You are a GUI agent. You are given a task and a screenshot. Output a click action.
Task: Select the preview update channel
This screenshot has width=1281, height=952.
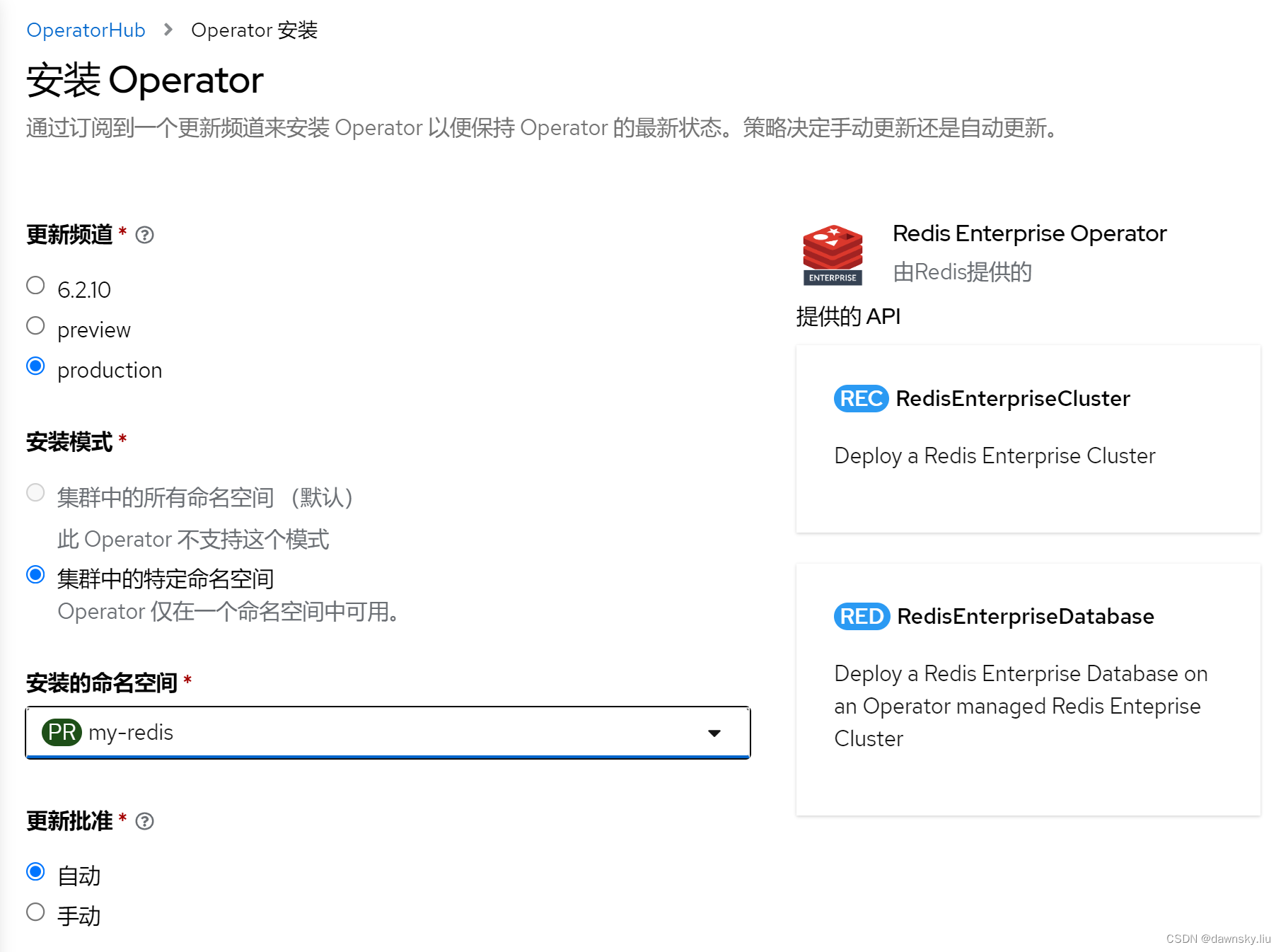(35, 326)
